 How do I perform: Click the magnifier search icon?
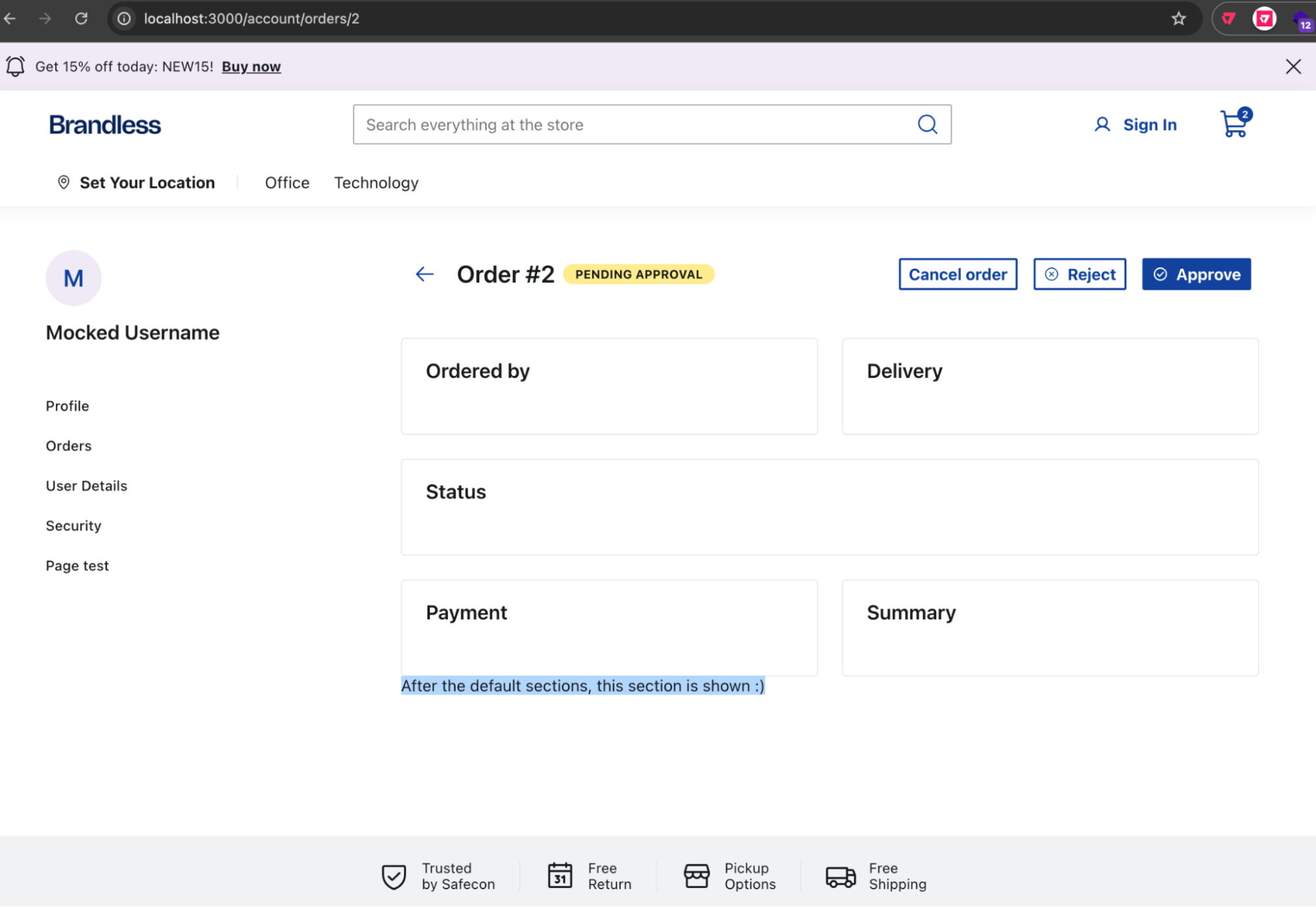tap(928, 124)
